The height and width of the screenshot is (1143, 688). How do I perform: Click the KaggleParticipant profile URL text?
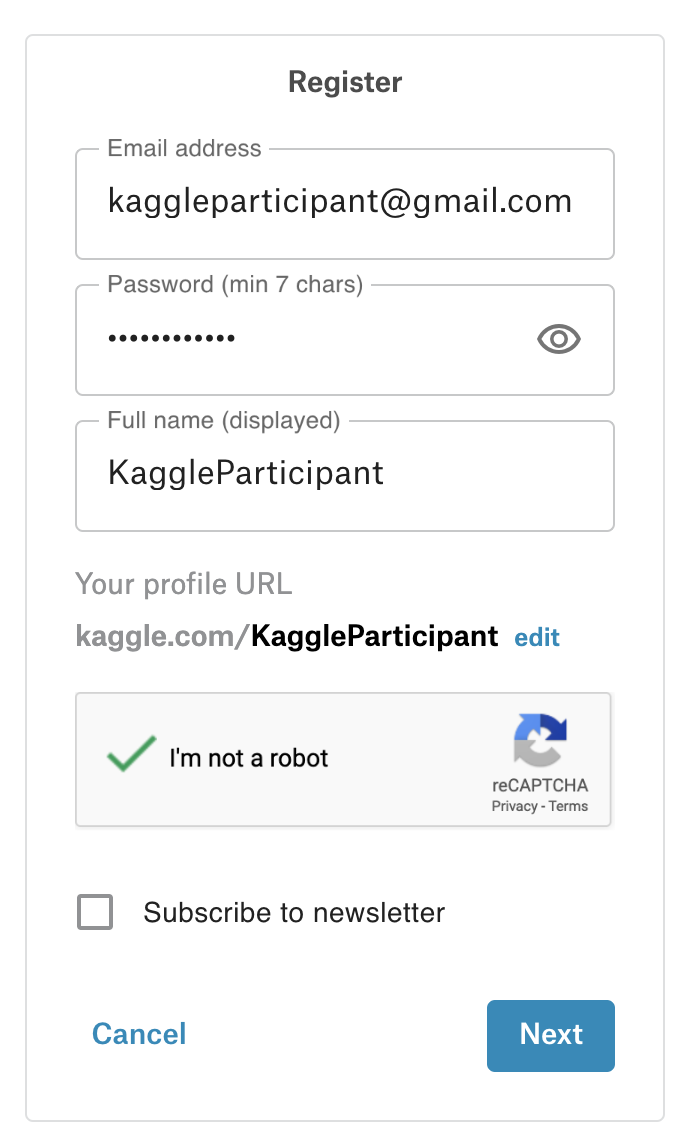[x=374, y=636]
